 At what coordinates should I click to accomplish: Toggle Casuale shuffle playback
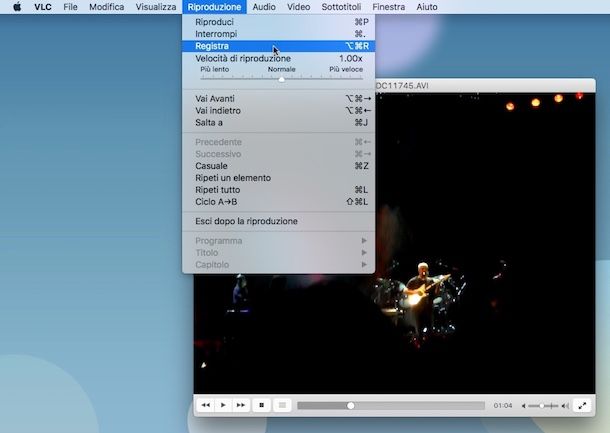click(279, 166)
